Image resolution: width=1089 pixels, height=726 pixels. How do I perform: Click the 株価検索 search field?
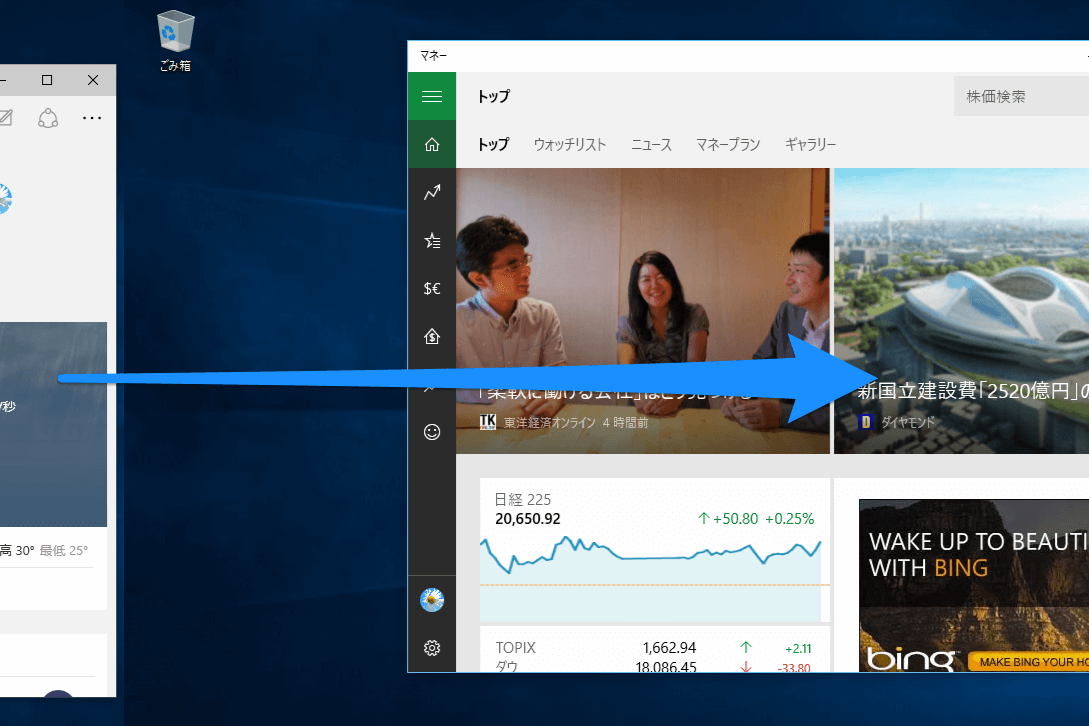(1021, 97)
